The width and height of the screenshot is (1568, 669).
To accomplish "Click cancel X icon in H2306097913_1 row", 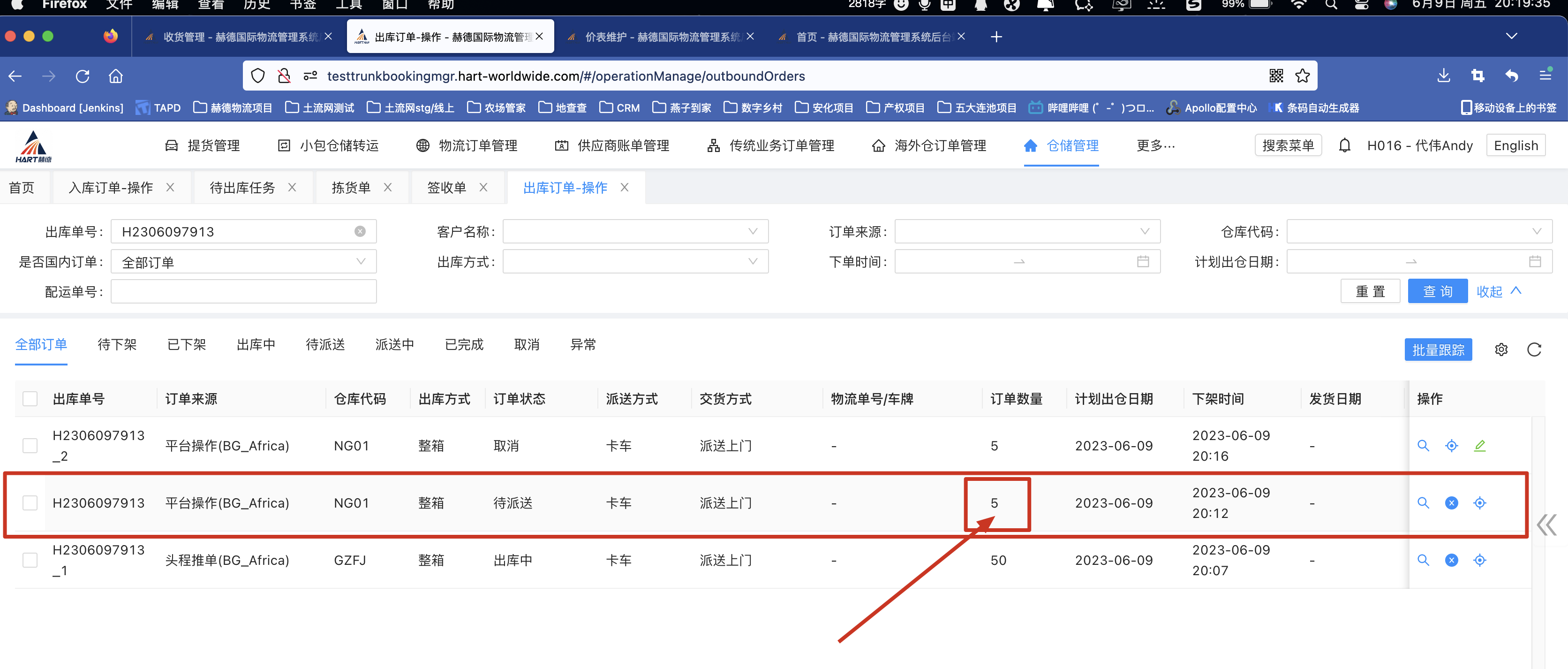I will (1451, 560).
